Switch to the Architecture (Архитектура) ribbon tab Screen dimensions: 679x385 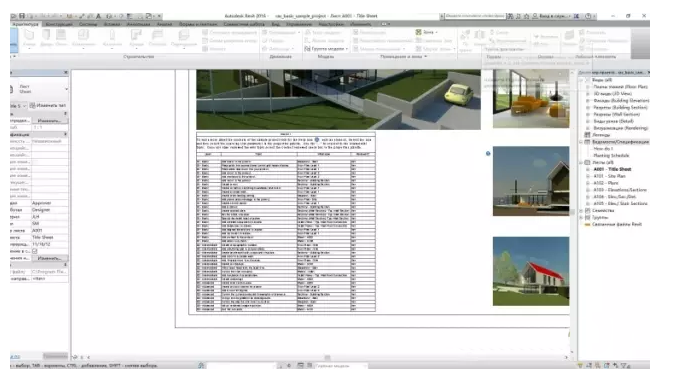(x=26, y=24)
